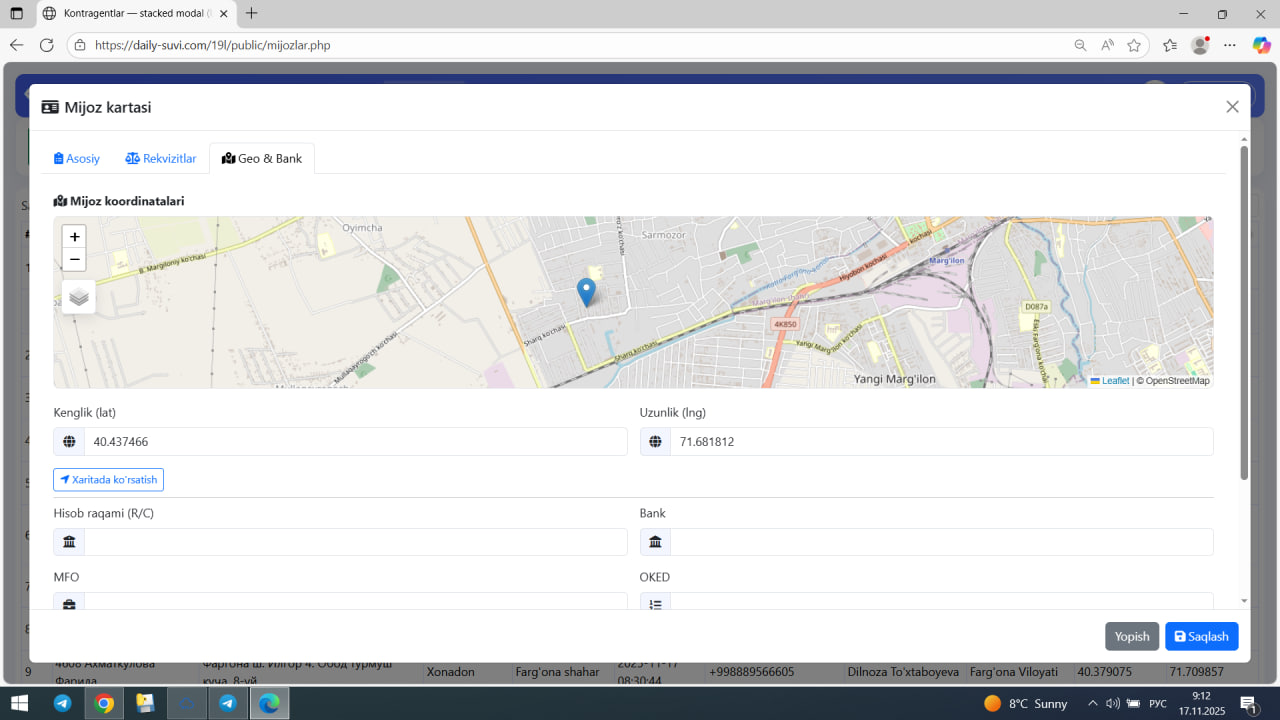The width and height of the screenshot is (1280, 720).
Task: Switch to the Asosiy tab
Action: point(77,159)
